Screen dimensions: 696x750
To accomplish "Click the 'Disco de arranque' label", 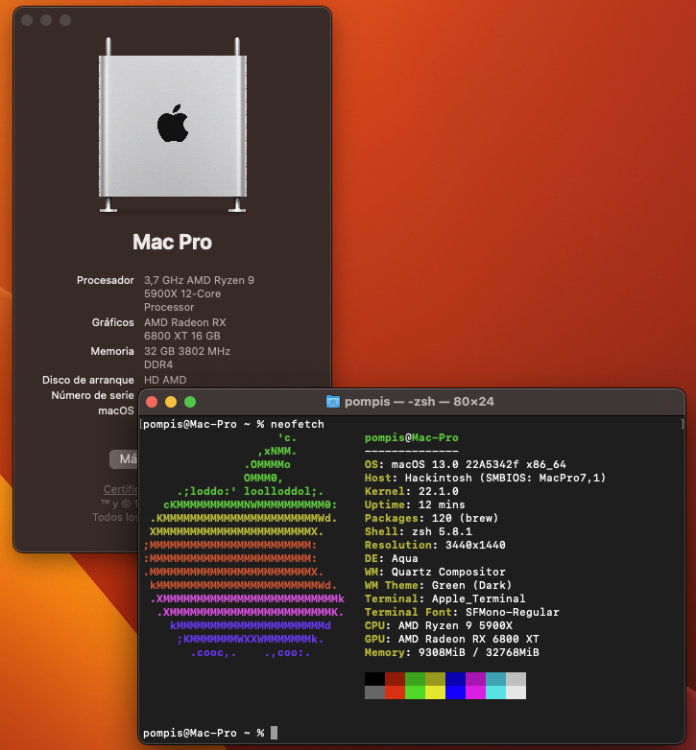I will 88,380.
